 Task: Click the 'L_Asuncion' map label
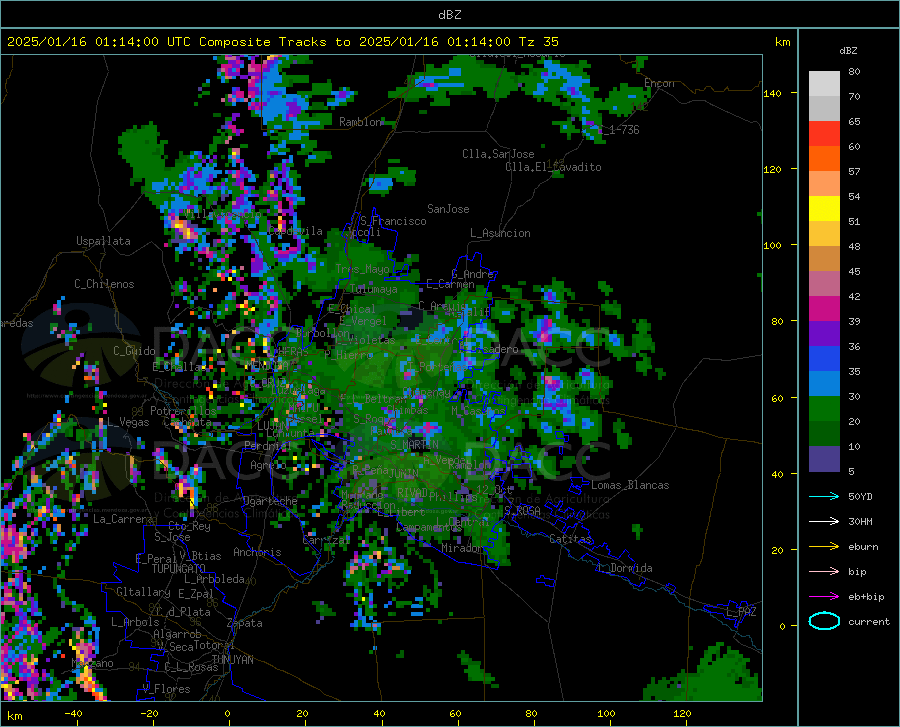500,233
